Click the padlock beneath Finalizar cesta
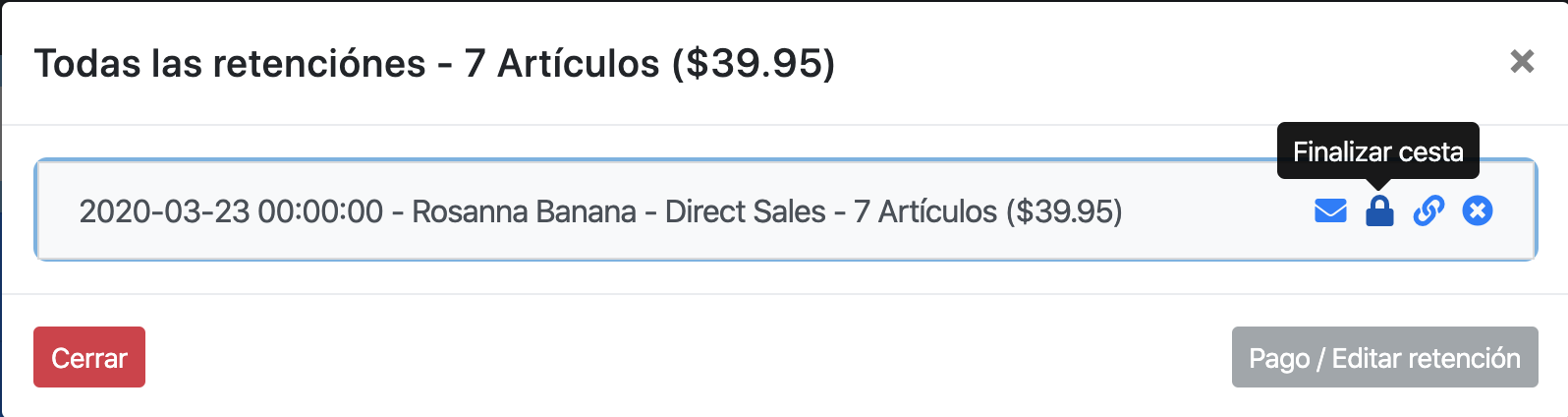Viewport: 1568px width, 417px height. [x=1379, y=210]
